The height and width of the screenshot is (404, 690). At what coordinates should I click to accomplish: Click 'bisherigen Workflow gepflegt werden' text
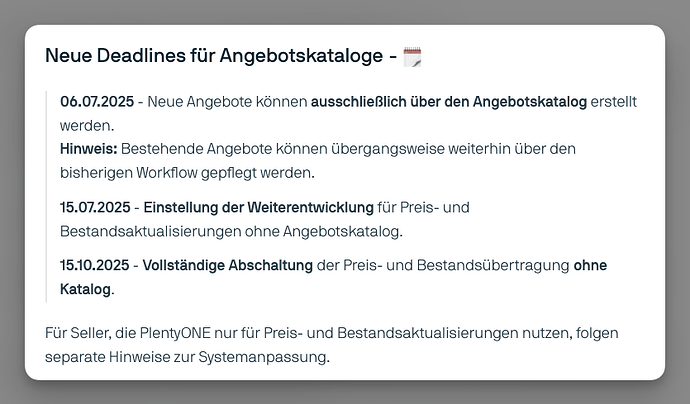coord(187,173)
